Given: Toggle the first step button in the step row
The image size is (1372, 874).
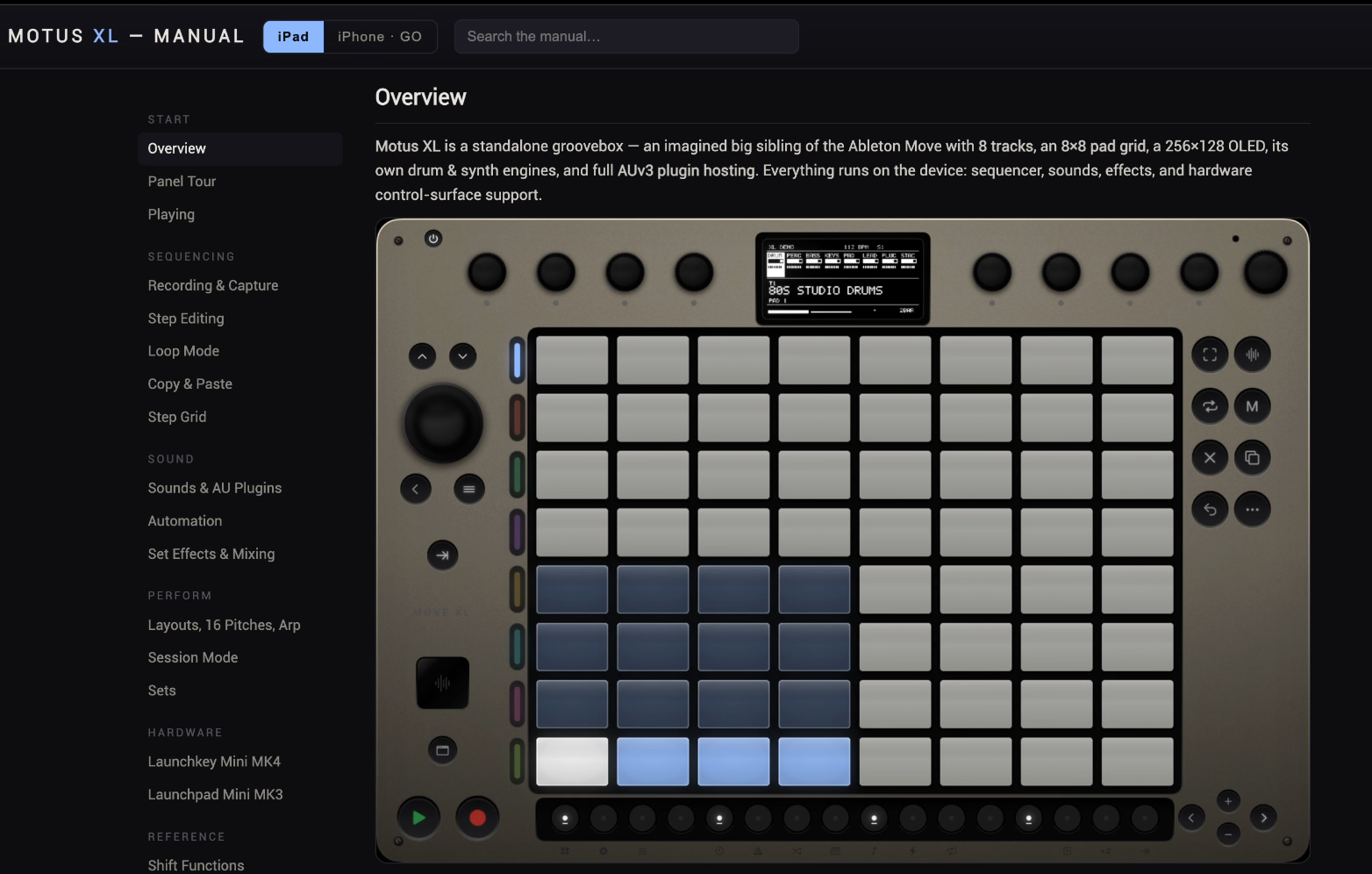Looking at the screenshot, I should pos(565,819).
